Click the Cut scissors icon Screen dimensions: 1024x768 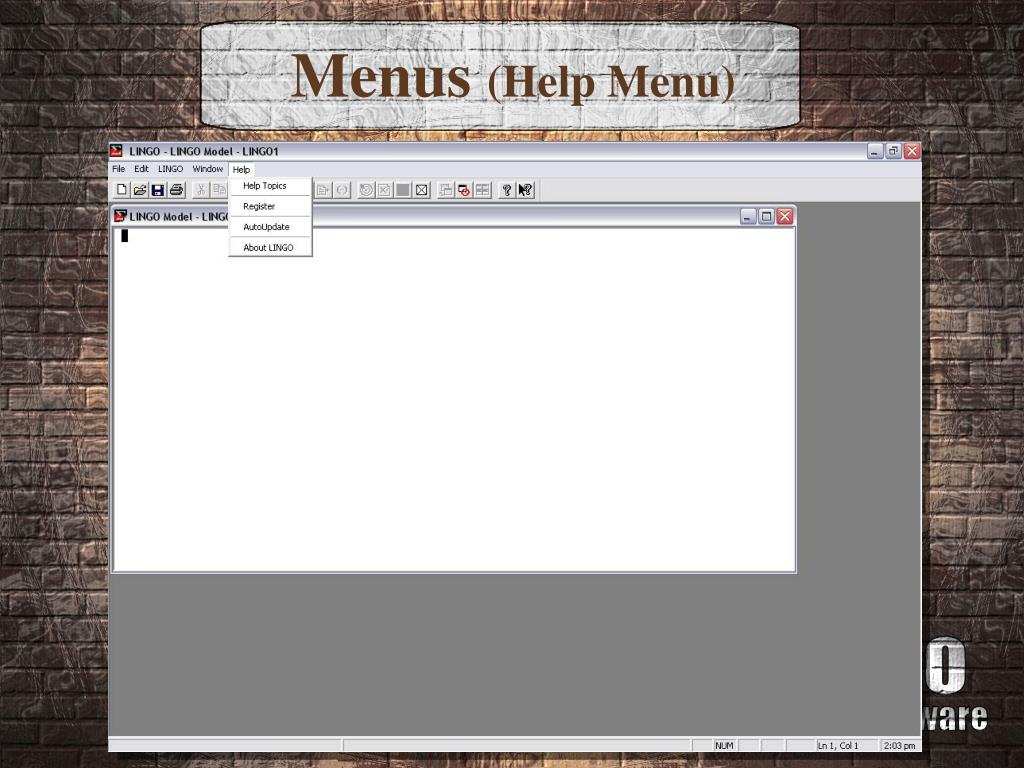click(201, 190)
